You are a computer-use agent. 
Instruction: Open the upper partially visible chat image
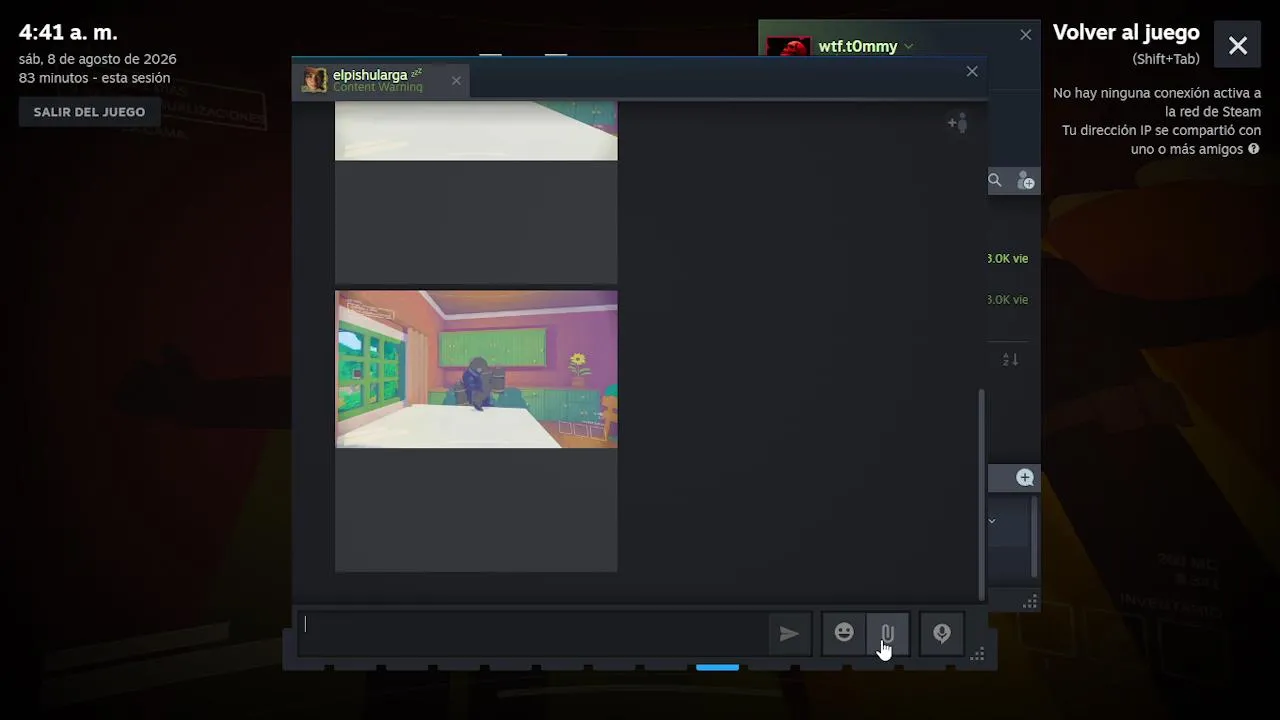click(476, 130)
